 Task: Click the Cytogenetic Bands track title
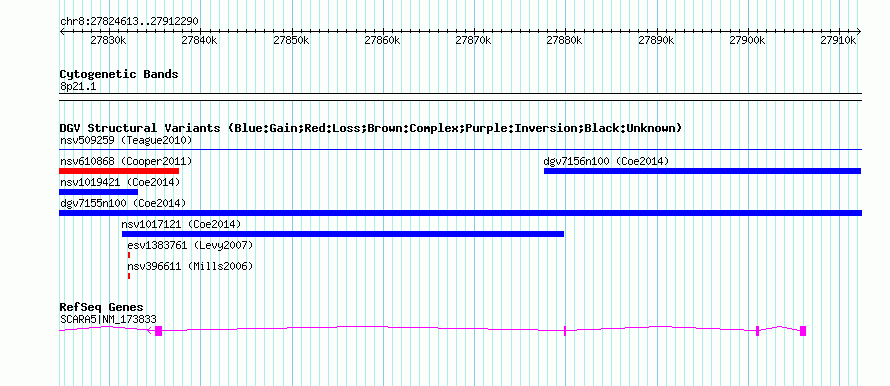pos(119,74)
